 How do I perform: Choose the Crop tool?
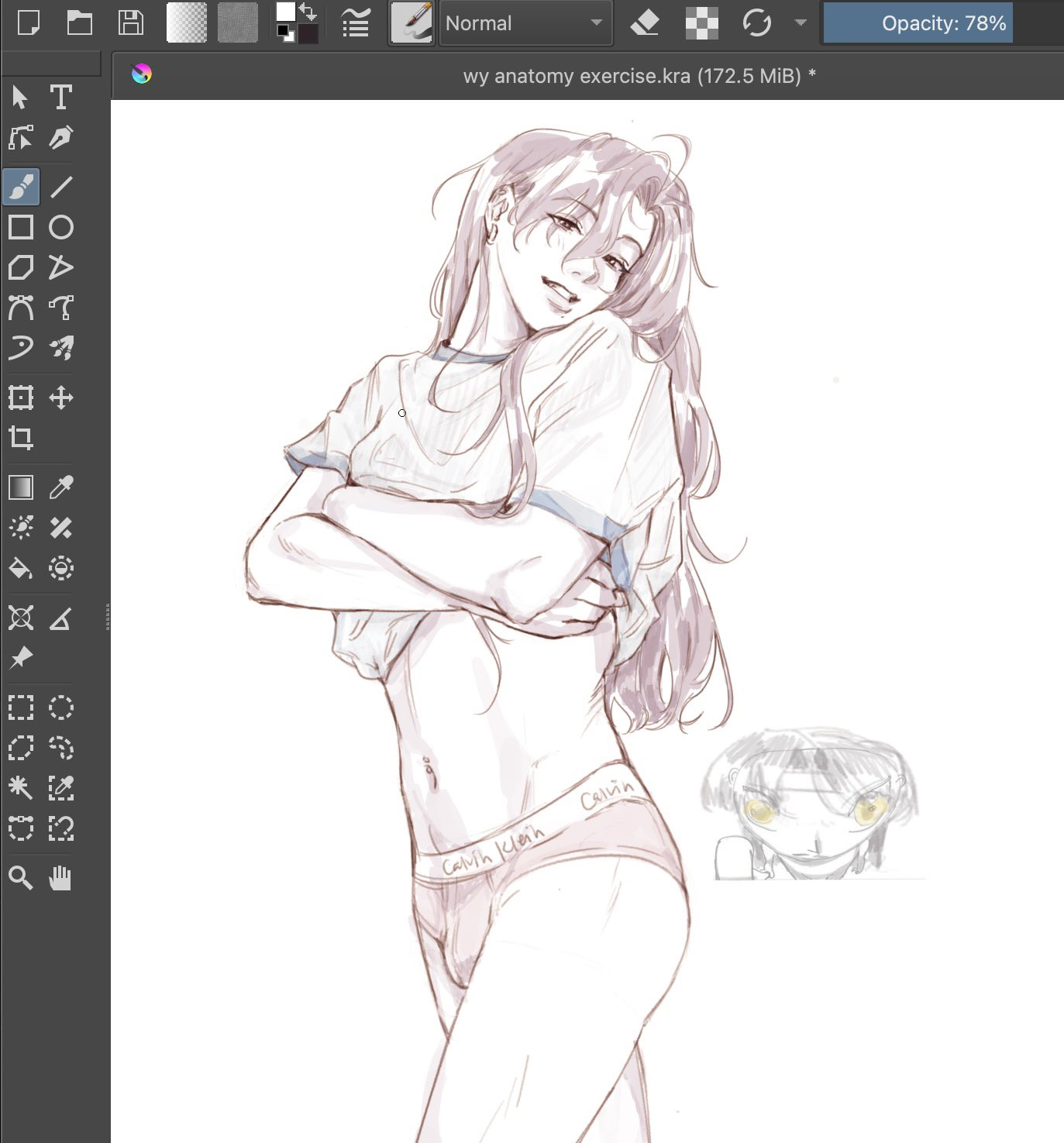pos(21,438)
